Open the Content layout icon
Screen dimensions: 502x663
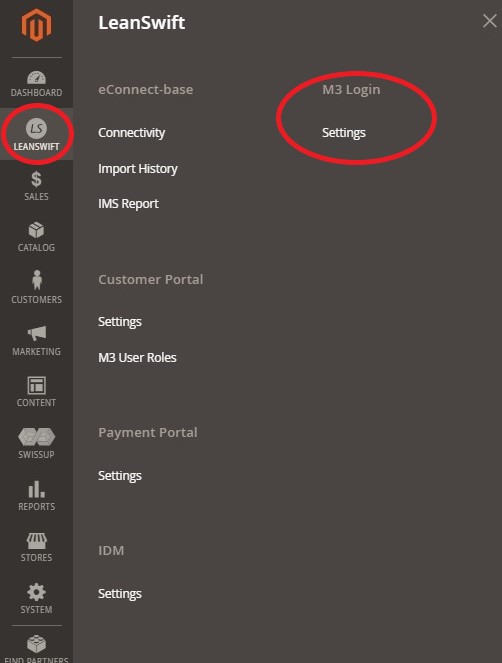coord(36,385)
